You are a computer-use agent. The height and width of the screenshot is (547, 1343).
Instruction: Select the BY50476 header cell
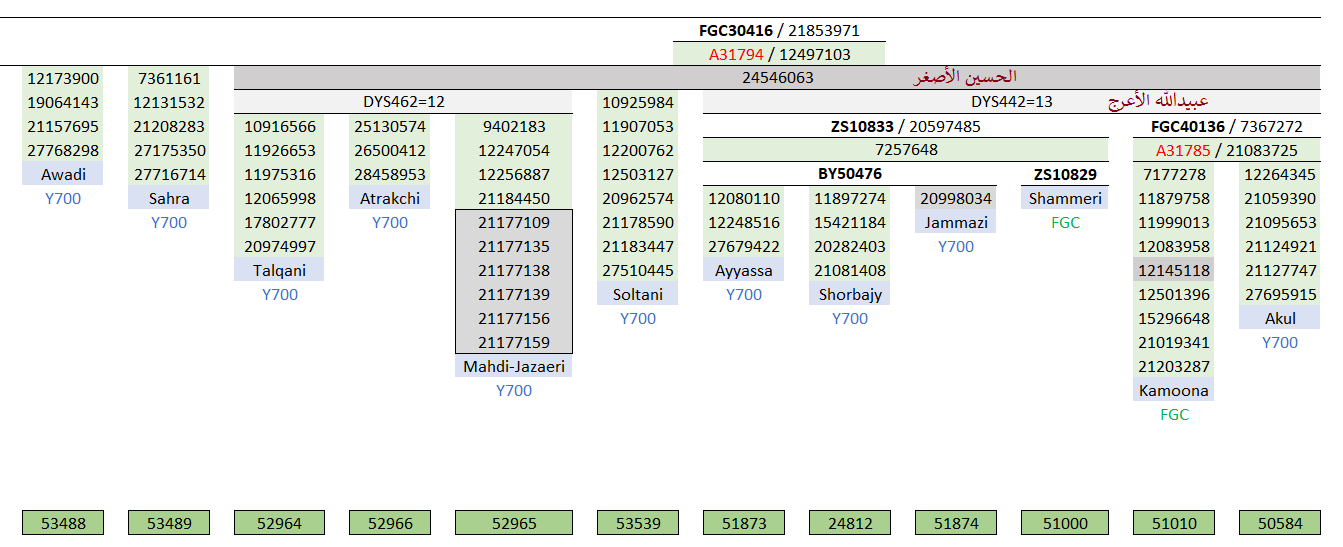[850, 174]
